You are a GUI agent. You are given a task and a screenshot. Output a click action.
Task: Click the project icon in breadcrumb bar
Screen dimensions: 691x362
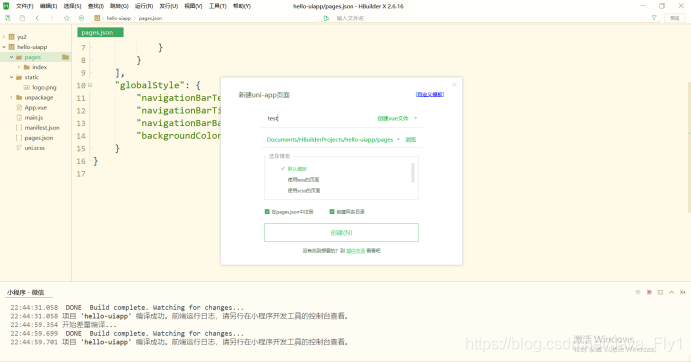(97, 18)
